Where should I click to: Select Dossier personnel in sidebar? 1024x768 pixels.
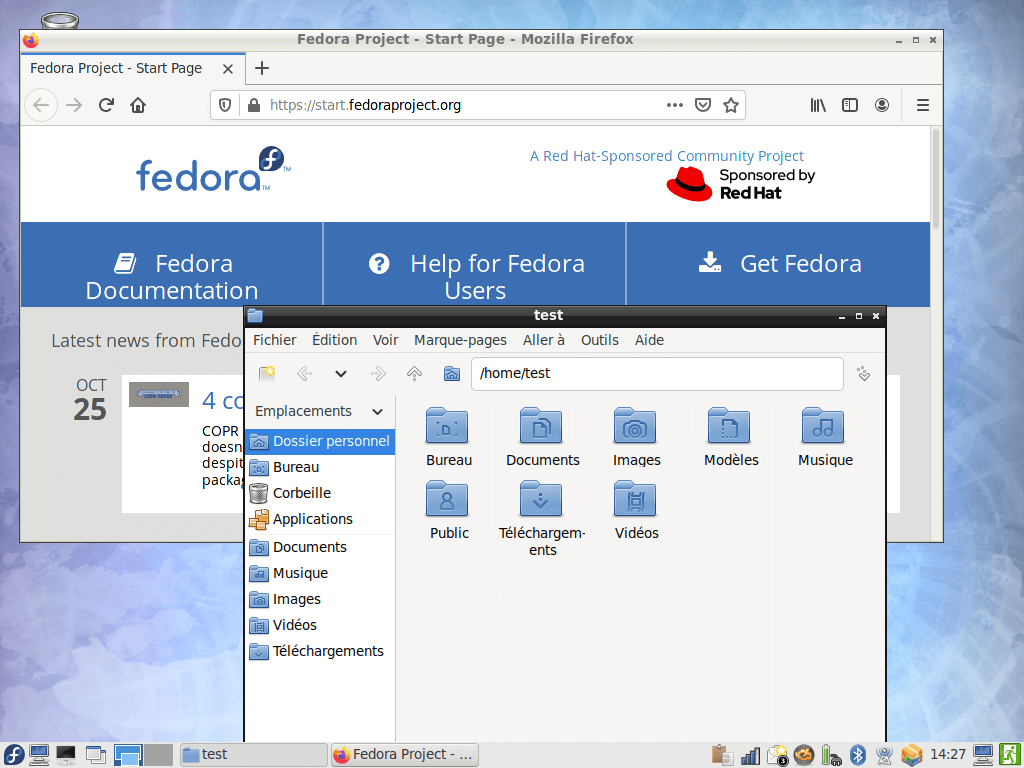click(x=320, y=441)
